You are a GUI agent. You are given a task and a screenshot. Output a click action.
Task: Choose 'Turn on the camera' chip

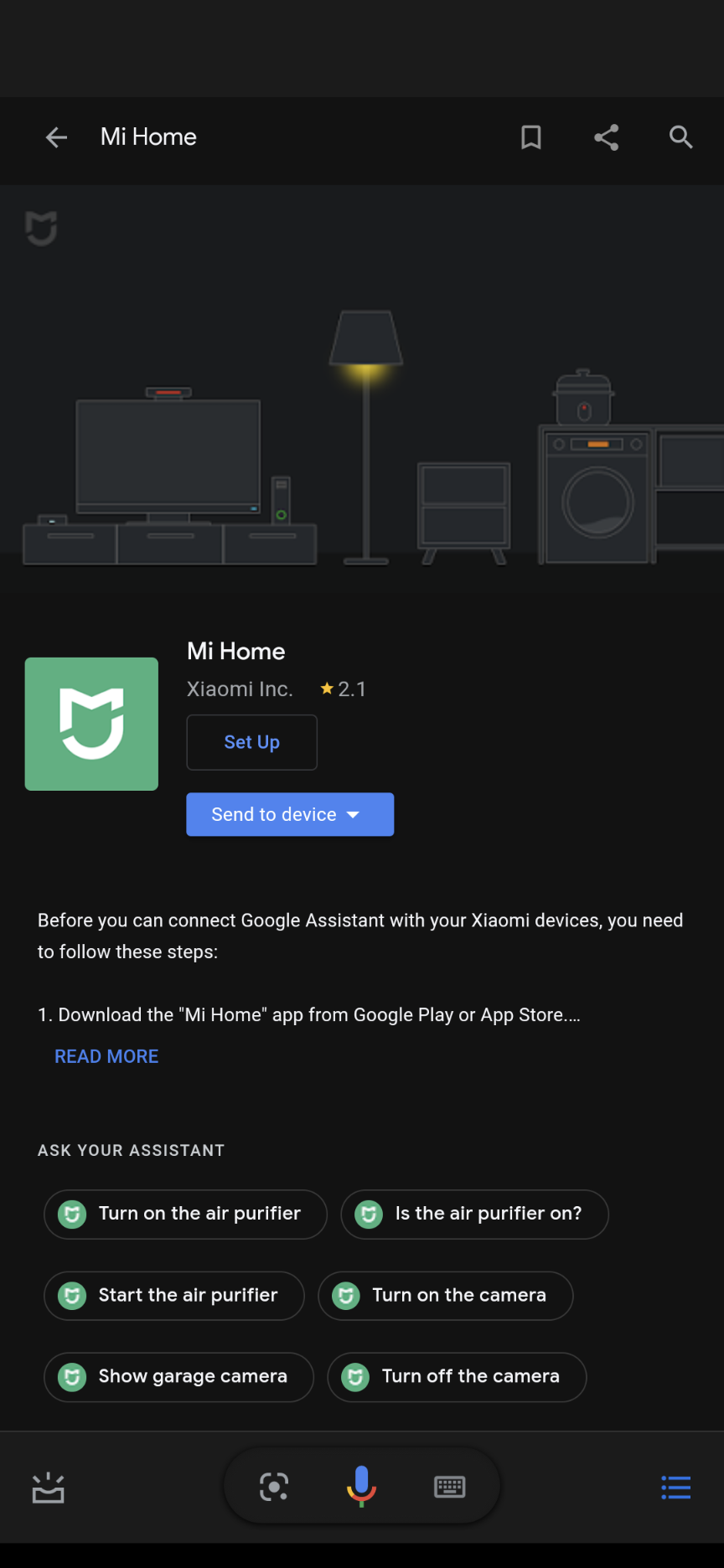pos(446,1296)
